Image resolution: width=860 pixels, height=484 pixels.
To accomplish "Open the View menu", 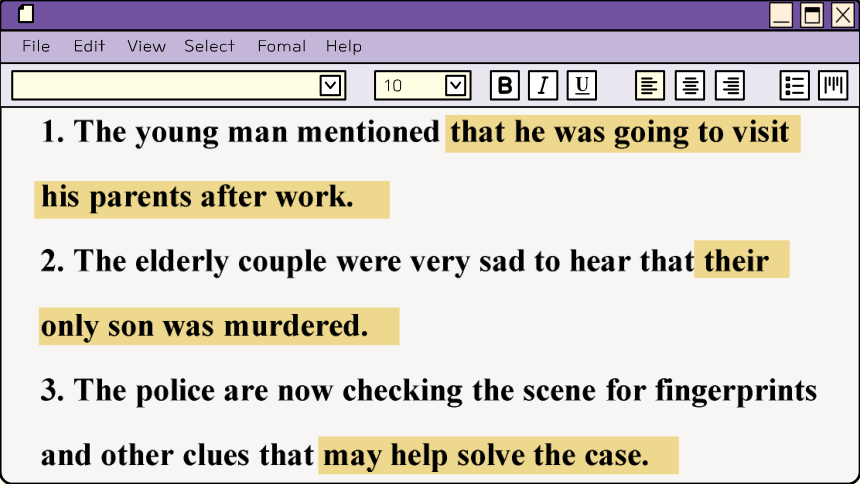I will pyautogui.click(x=146, y=46).
